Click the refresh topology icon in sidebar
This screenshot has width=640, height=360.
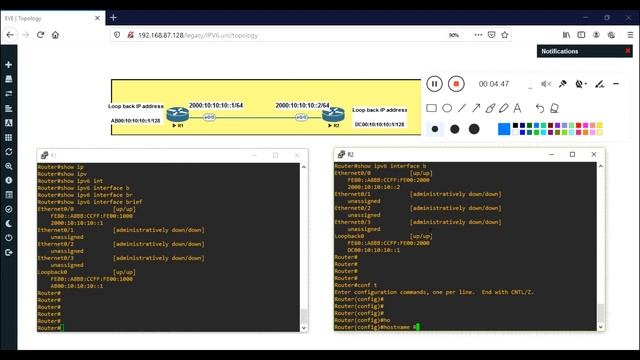(x=9, y=152)
